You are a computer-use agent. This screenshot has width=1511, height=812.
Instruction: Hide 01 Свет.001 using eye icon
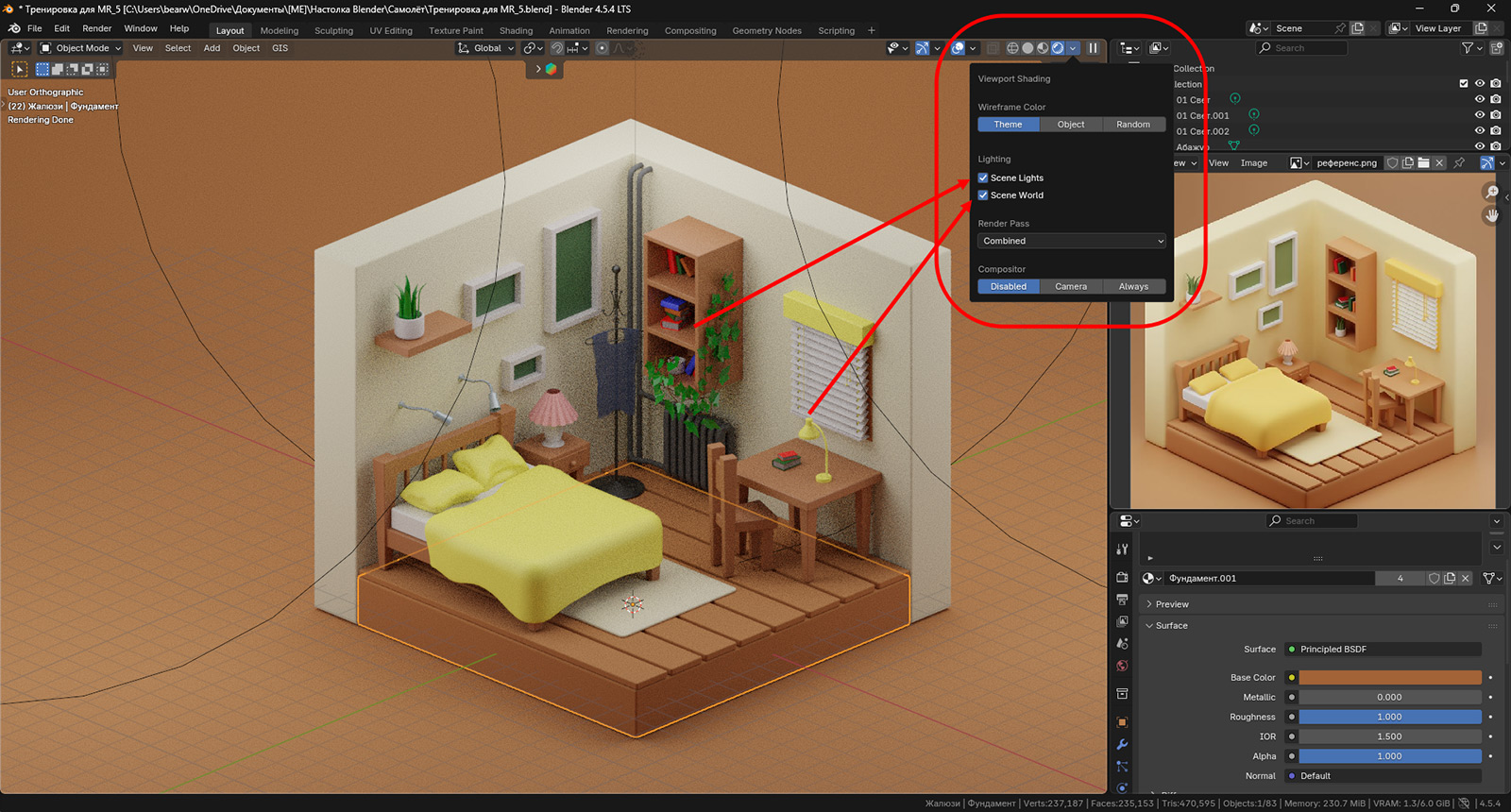pyautogui.click(x=1480, y=115)
